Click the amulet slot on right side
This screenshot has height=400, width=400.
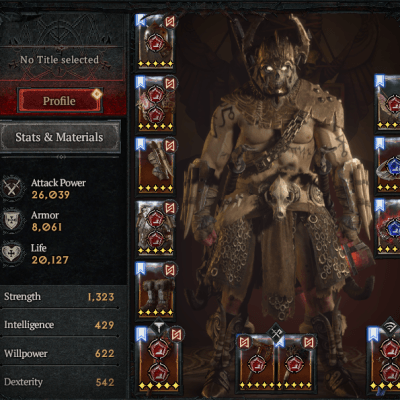(387, 103)
